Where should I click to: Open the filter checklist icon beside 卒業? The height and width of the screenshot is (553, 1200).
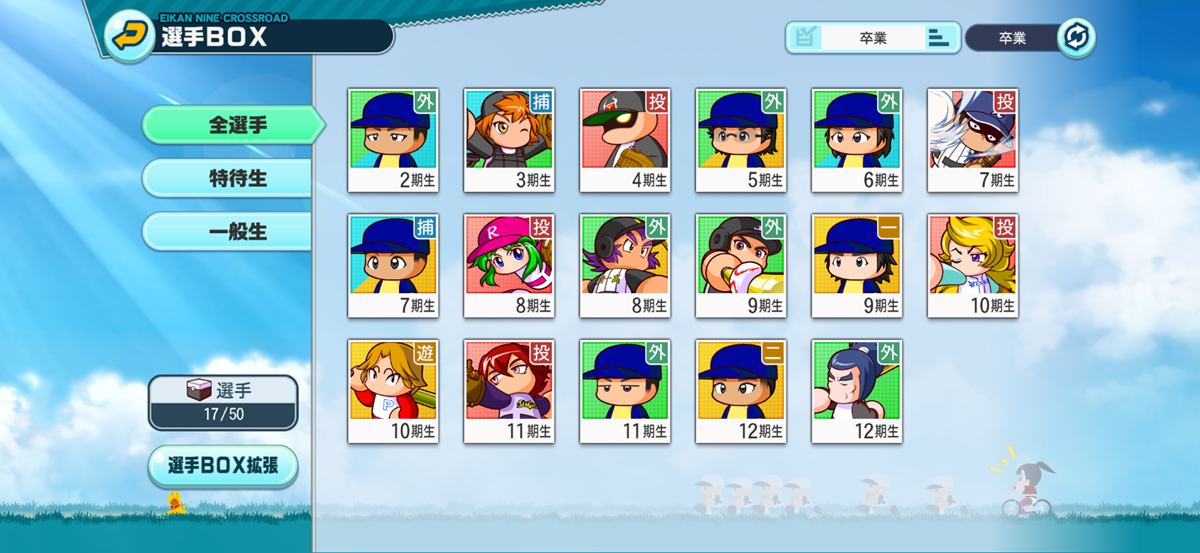805,38
